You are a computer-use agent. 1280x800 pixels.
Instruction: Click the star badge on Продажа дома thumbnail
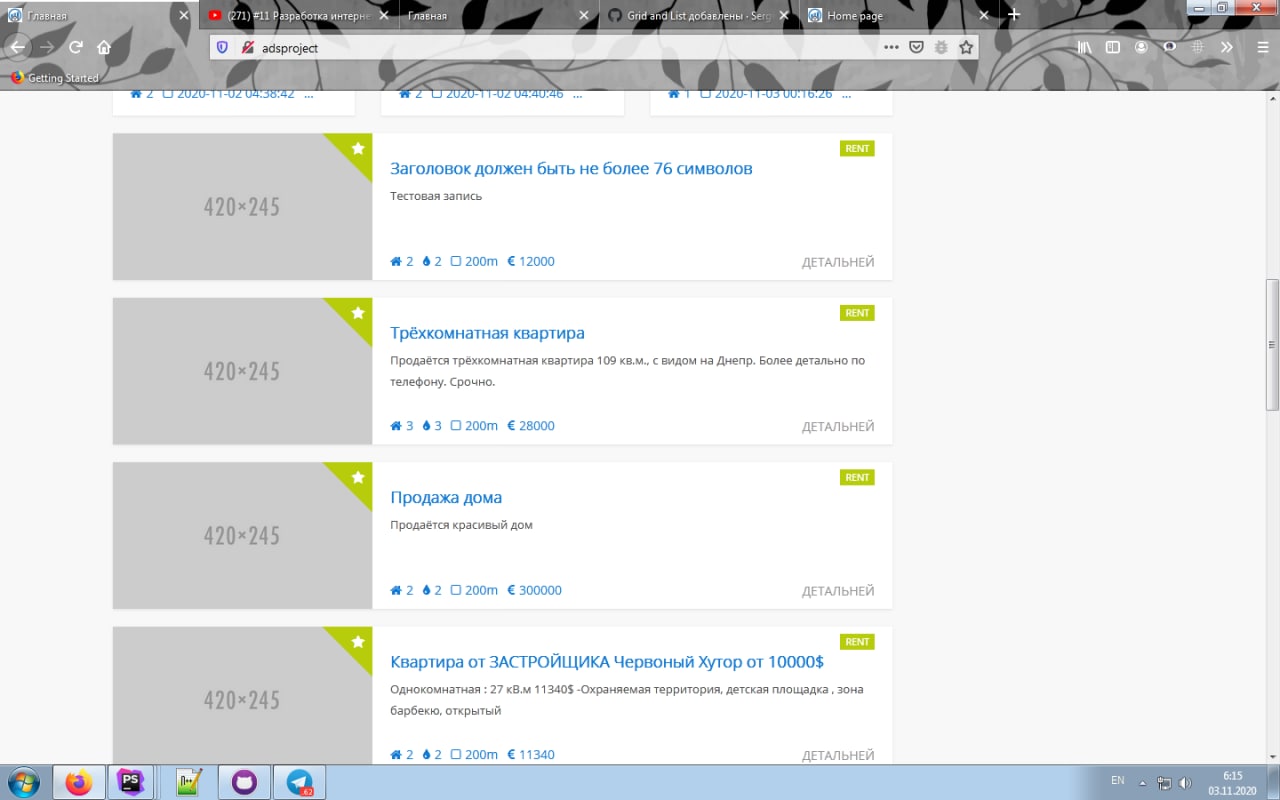[x=358, y=477]
